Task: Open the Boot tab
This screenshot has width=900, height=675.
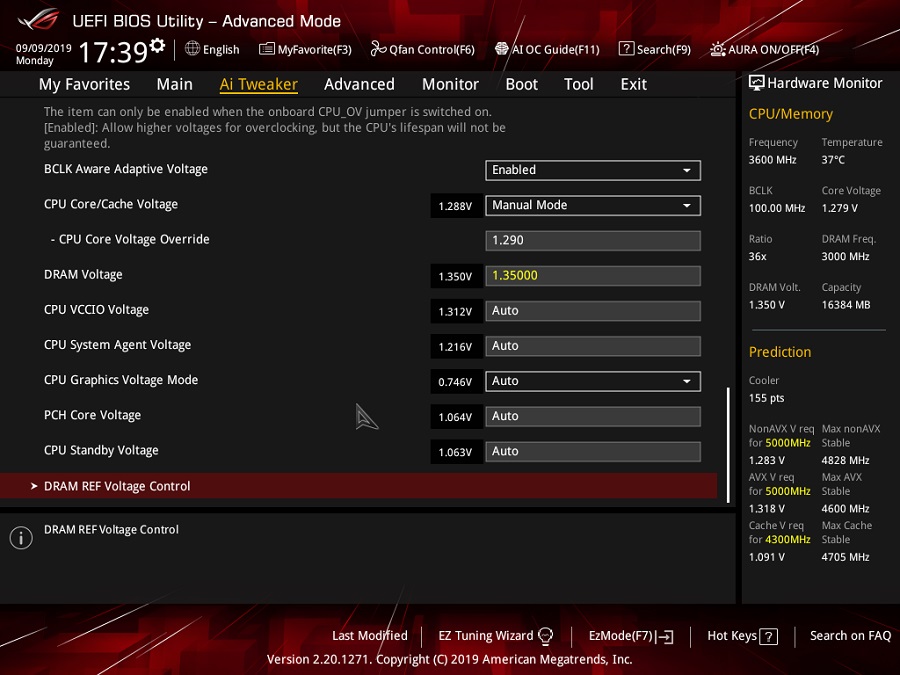Action: click(522, 84)
